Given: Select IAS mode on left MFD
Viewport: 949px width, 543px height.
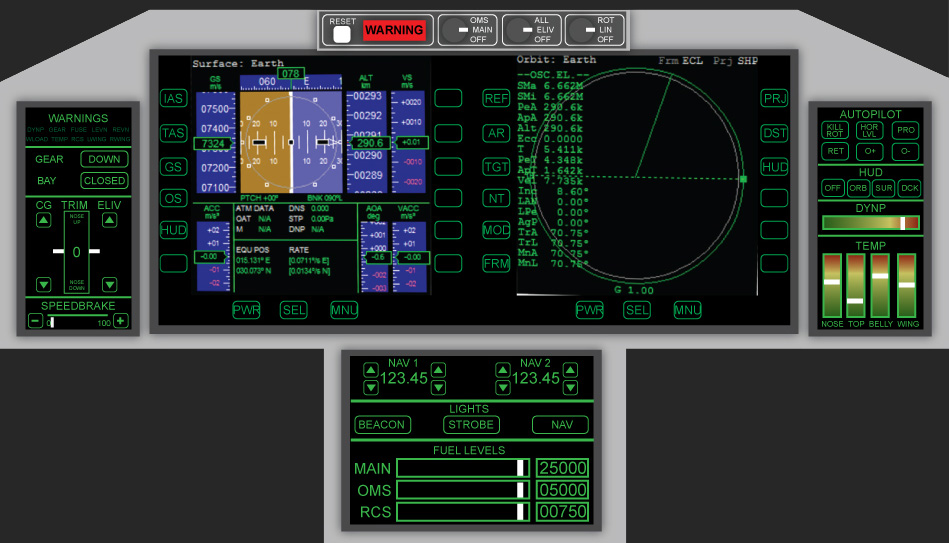Looking at the screenshot, I should pyautogui.click(x=173, y=98).
